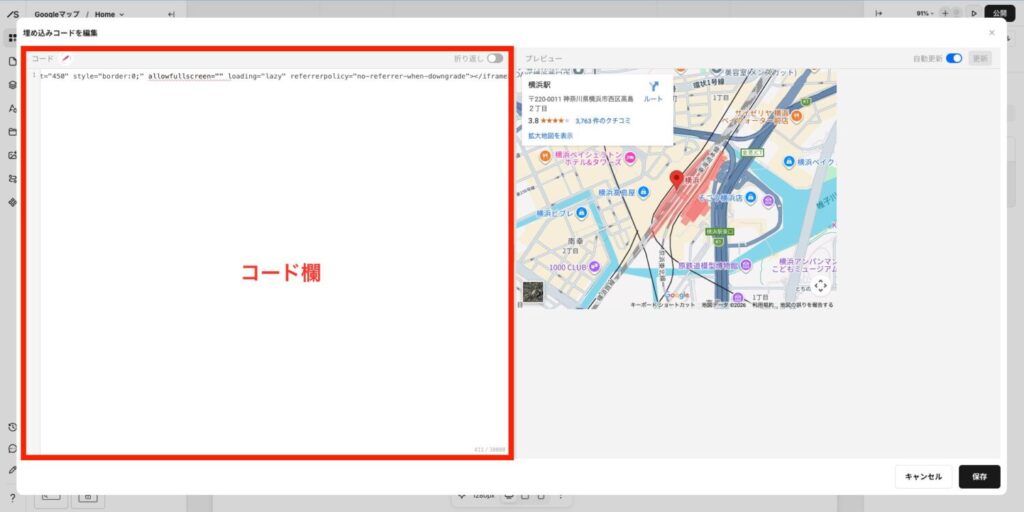The image size is (1024, 512).
Task: Open the 拡大地図を表示 link
Action: 550,135
